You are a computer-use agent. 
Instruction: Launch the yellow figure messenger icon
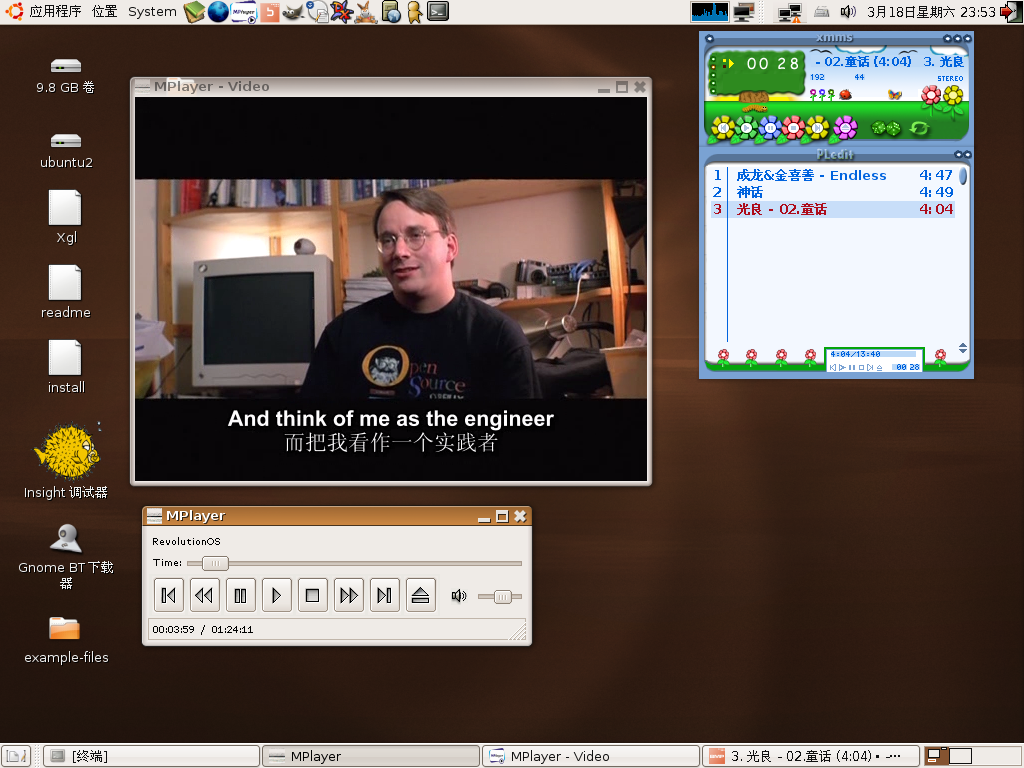[x=414, y=12]
